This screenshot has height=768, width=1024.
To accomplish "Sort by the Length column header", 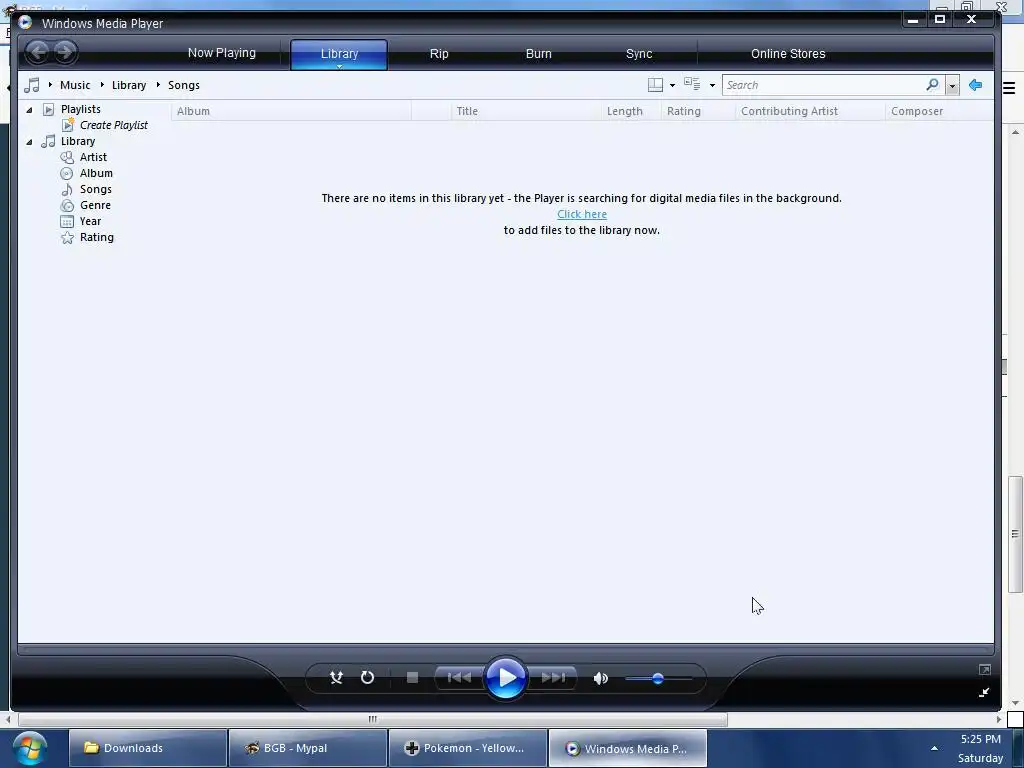I will point(632,111).
